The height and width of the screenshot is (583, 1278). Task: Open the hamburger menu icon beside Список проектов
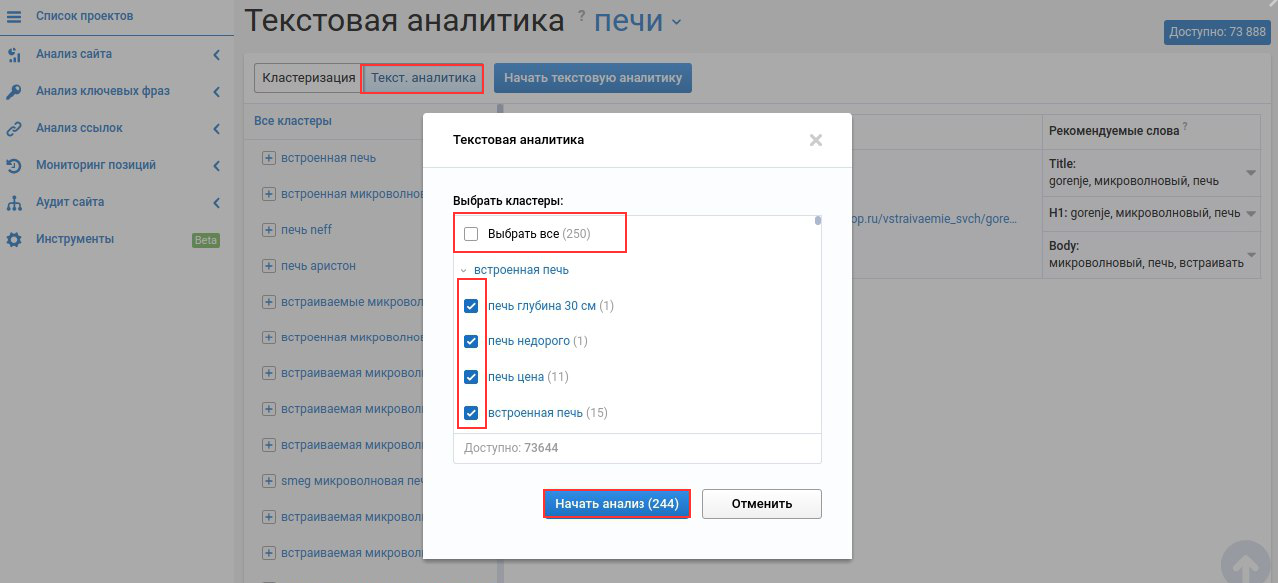click(x=14, y=17)
